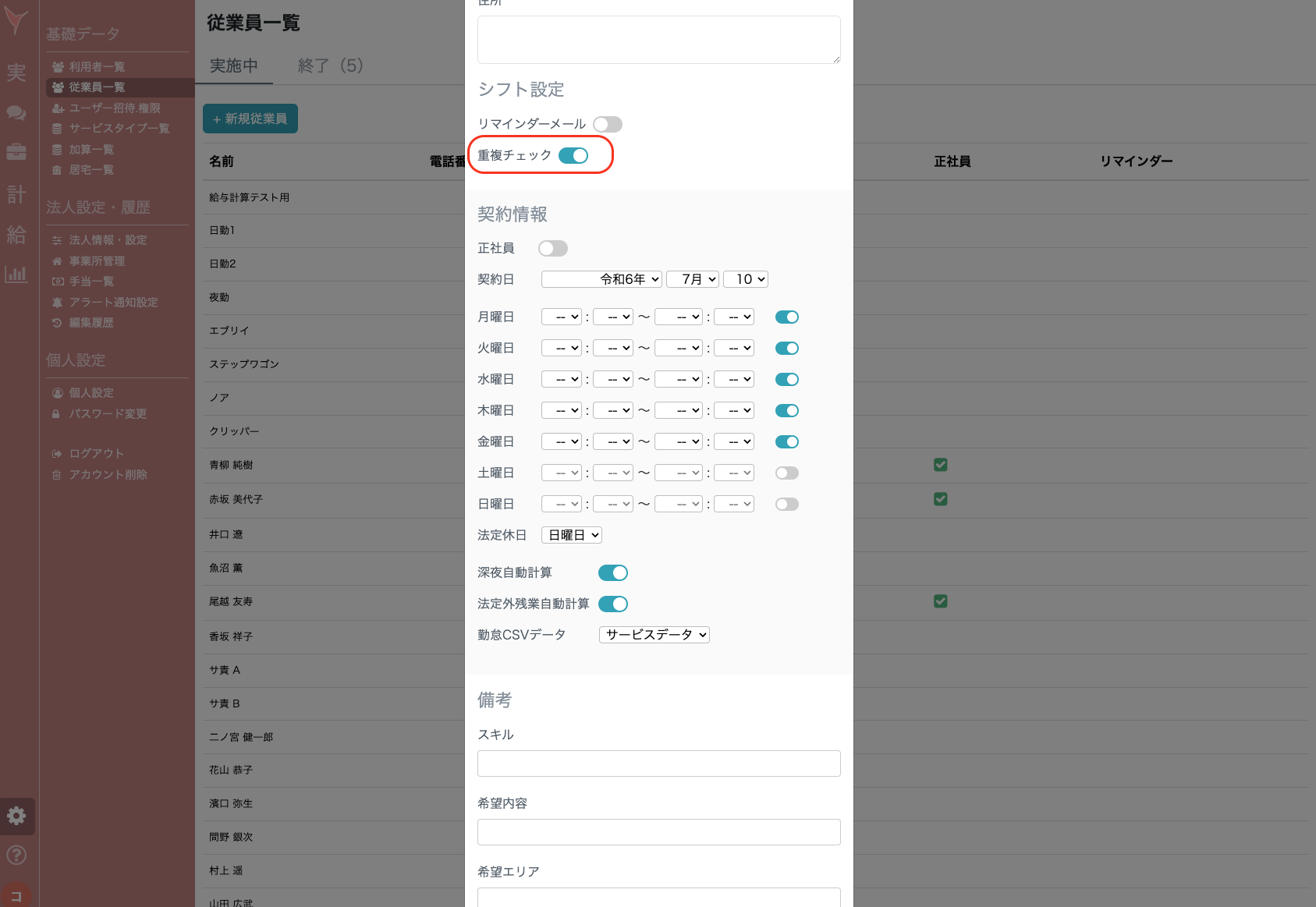Disable the 重複チェック toggle

573,156
